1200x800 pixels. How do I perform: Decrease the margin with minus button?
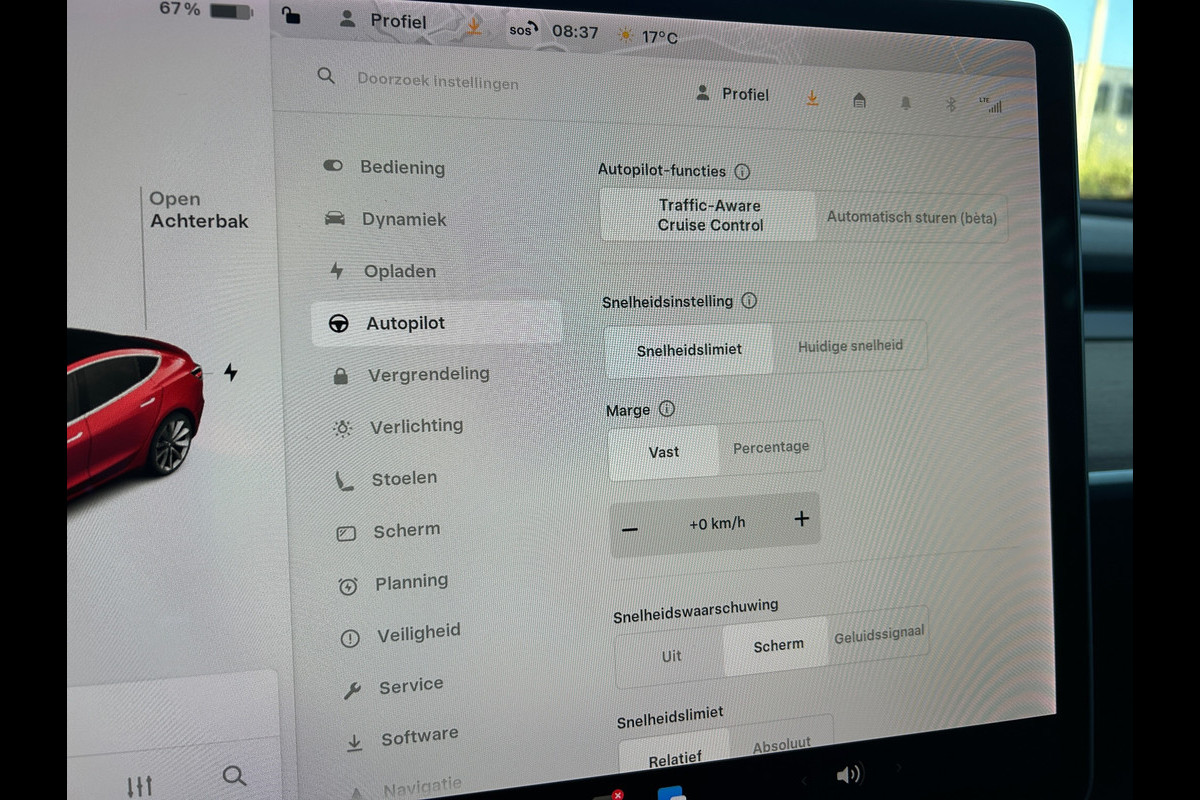[x=630, y=529]
